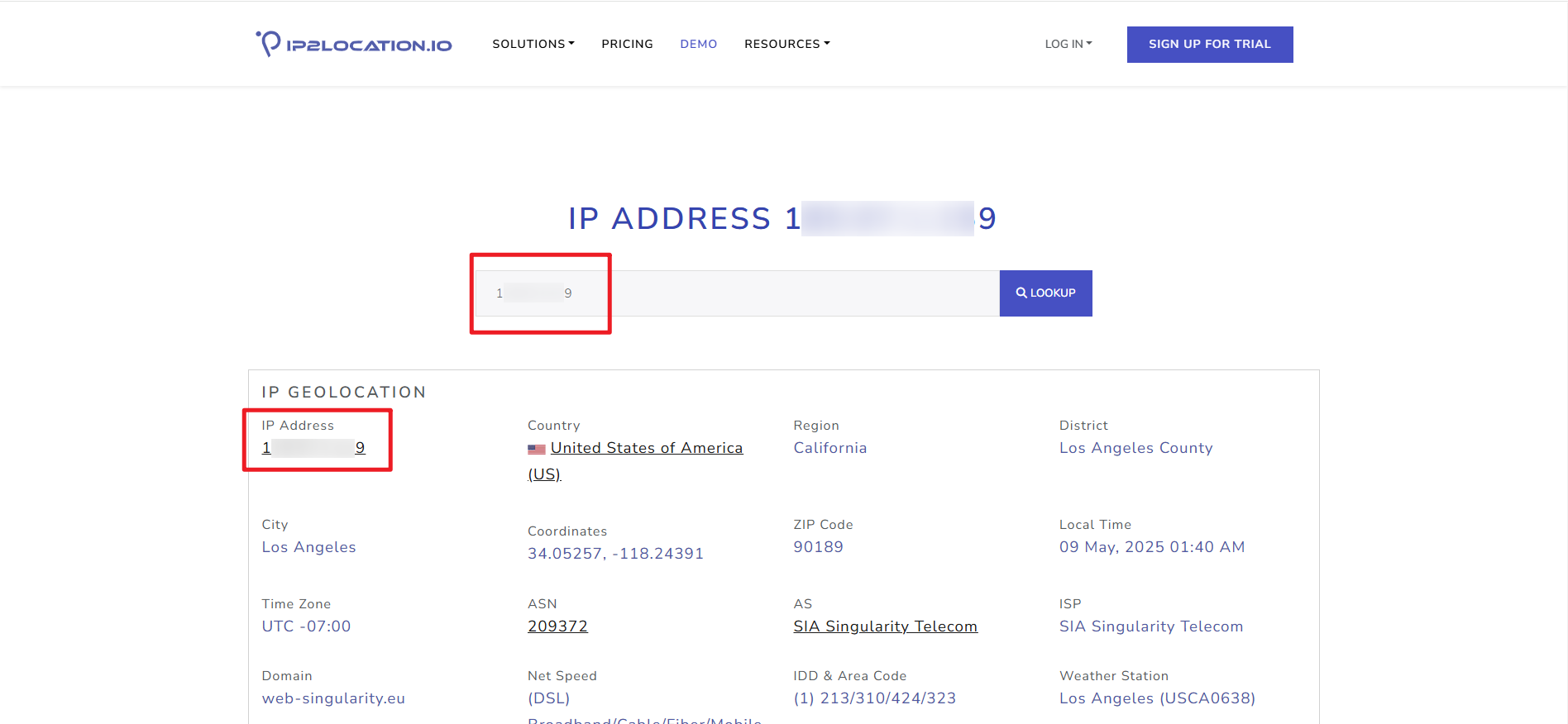The image size is (1568, 724).
Task: Click the California region value
Action: click(x=829, y=448)
